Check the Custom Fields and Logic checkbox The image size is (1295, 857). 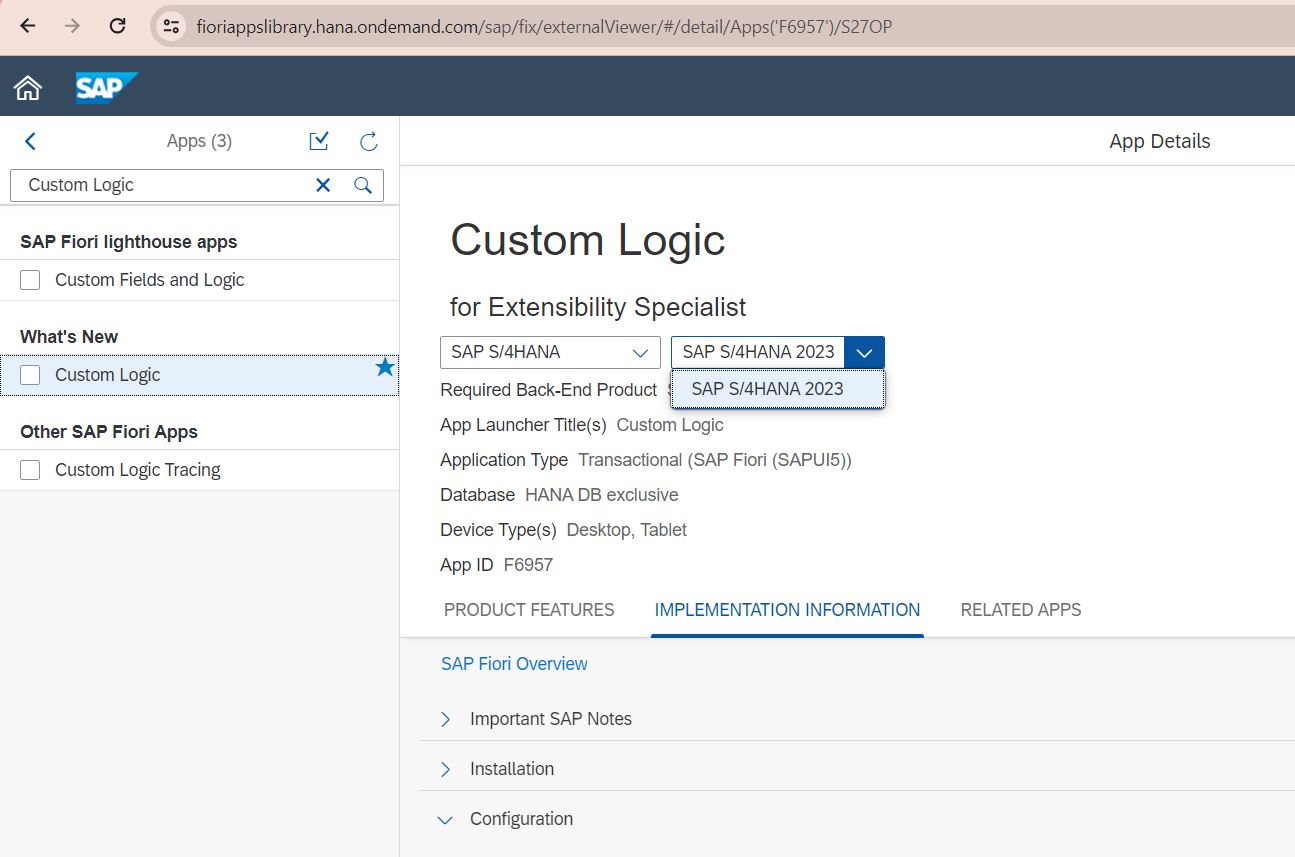pos(30,280)
